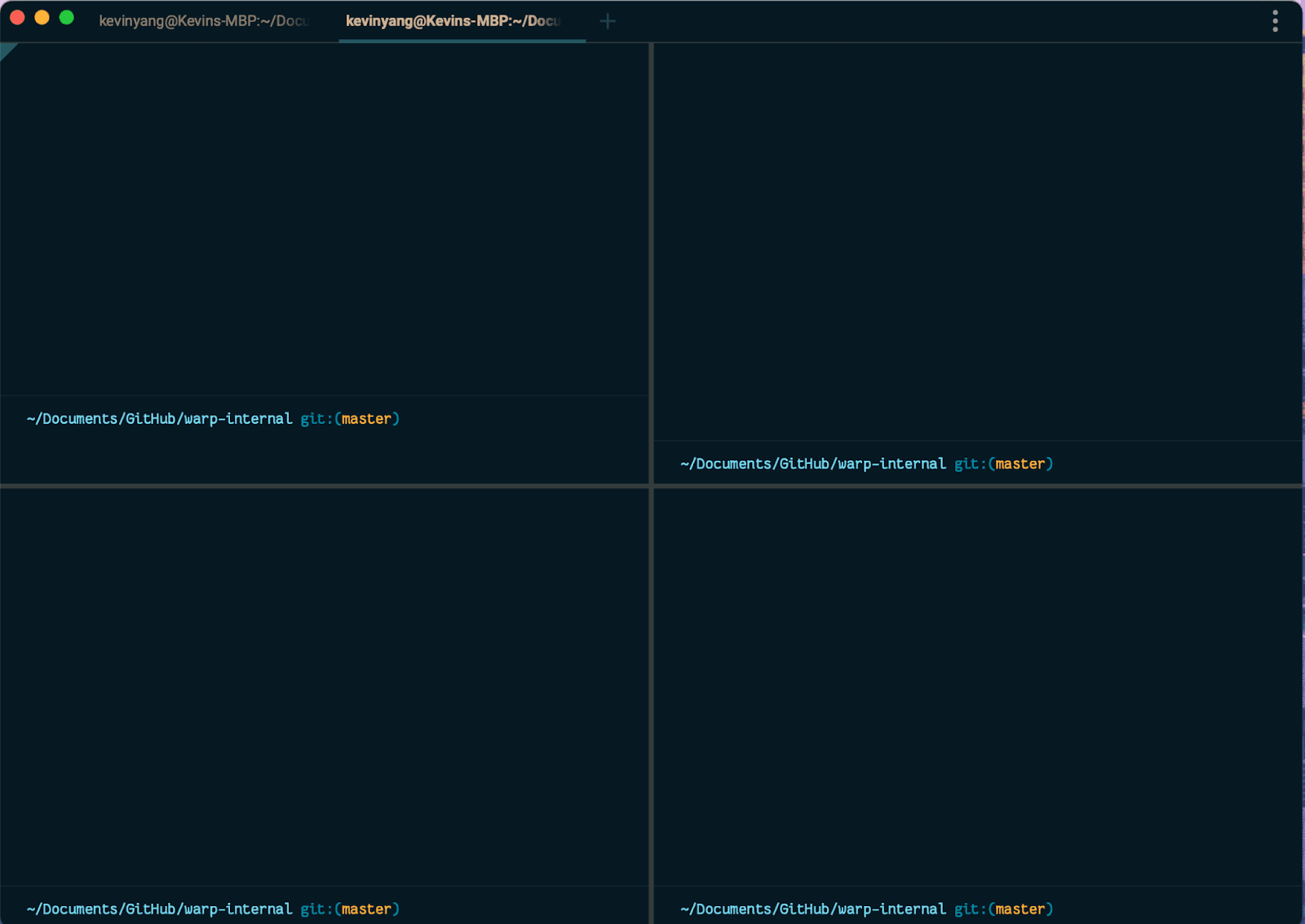
Task: Click the master branch label in the bottom-right pane
Action: point(1020,909)
